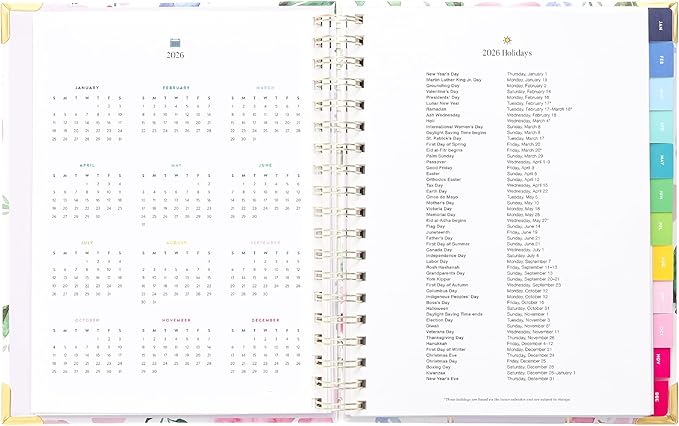Click the 2026 year heading
The image size is (679, 426).
click(x=175, y=55)
